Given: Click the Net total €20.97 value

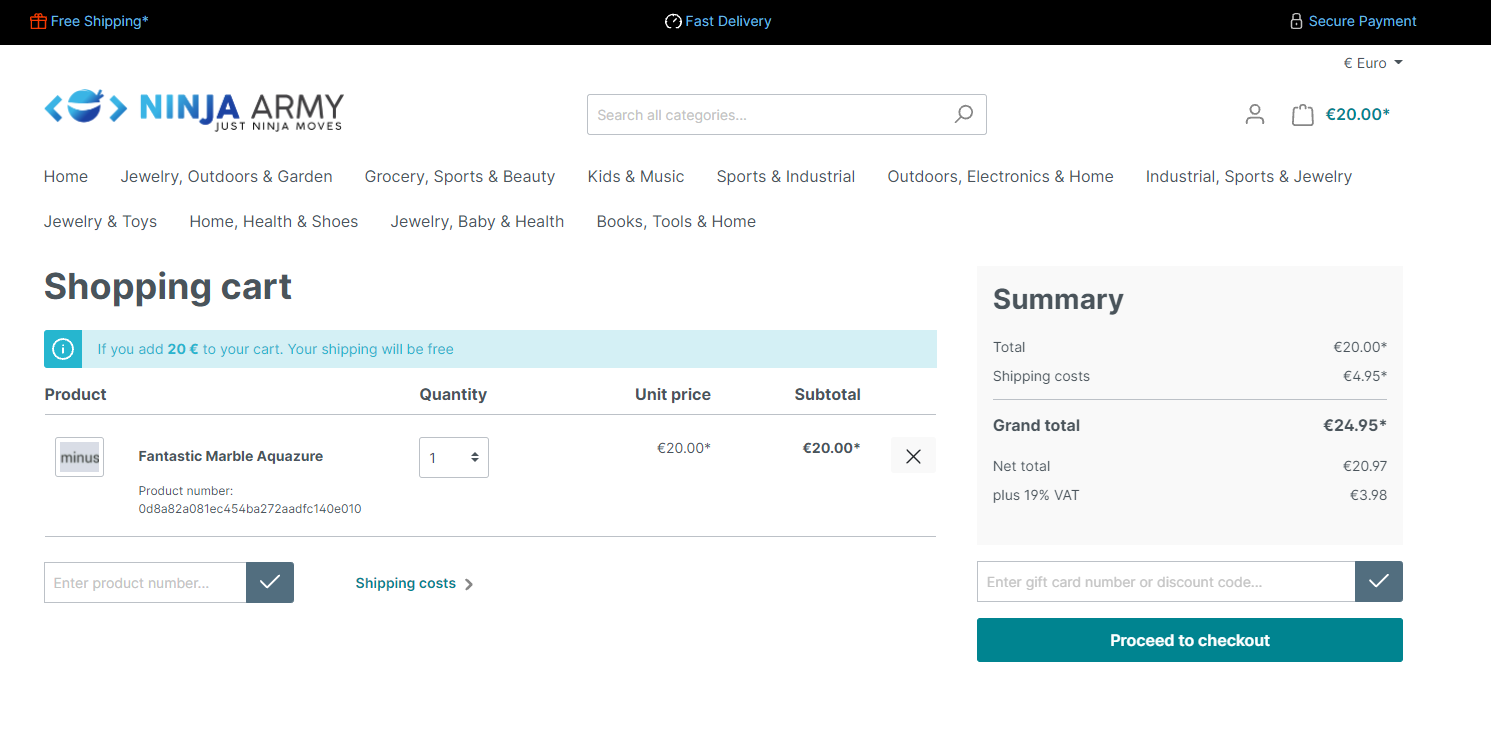Looking at the screenshot, I should (x=1365, y=466).
